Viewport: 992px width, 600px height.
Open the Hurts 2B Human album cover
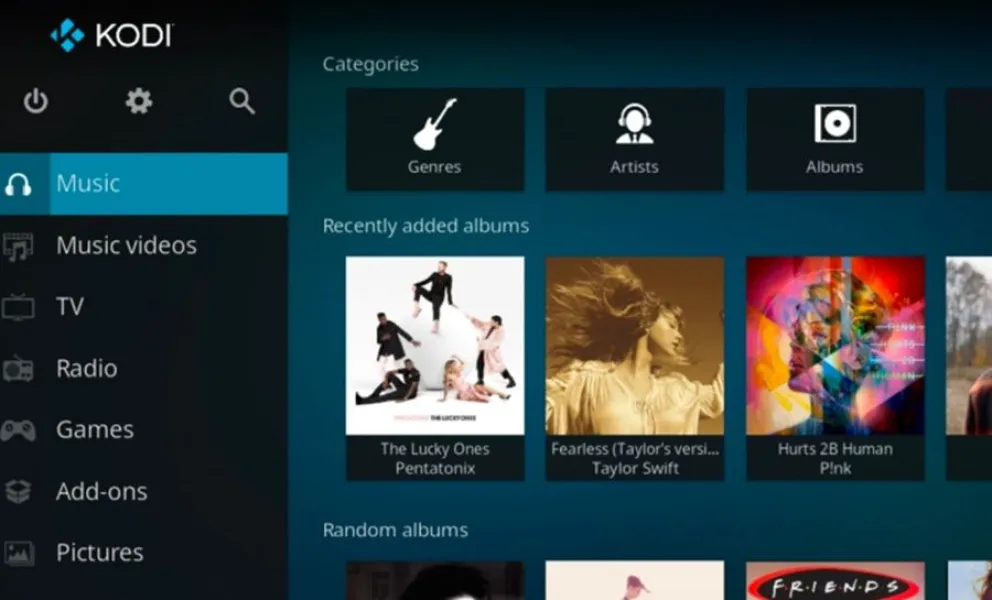835,346
